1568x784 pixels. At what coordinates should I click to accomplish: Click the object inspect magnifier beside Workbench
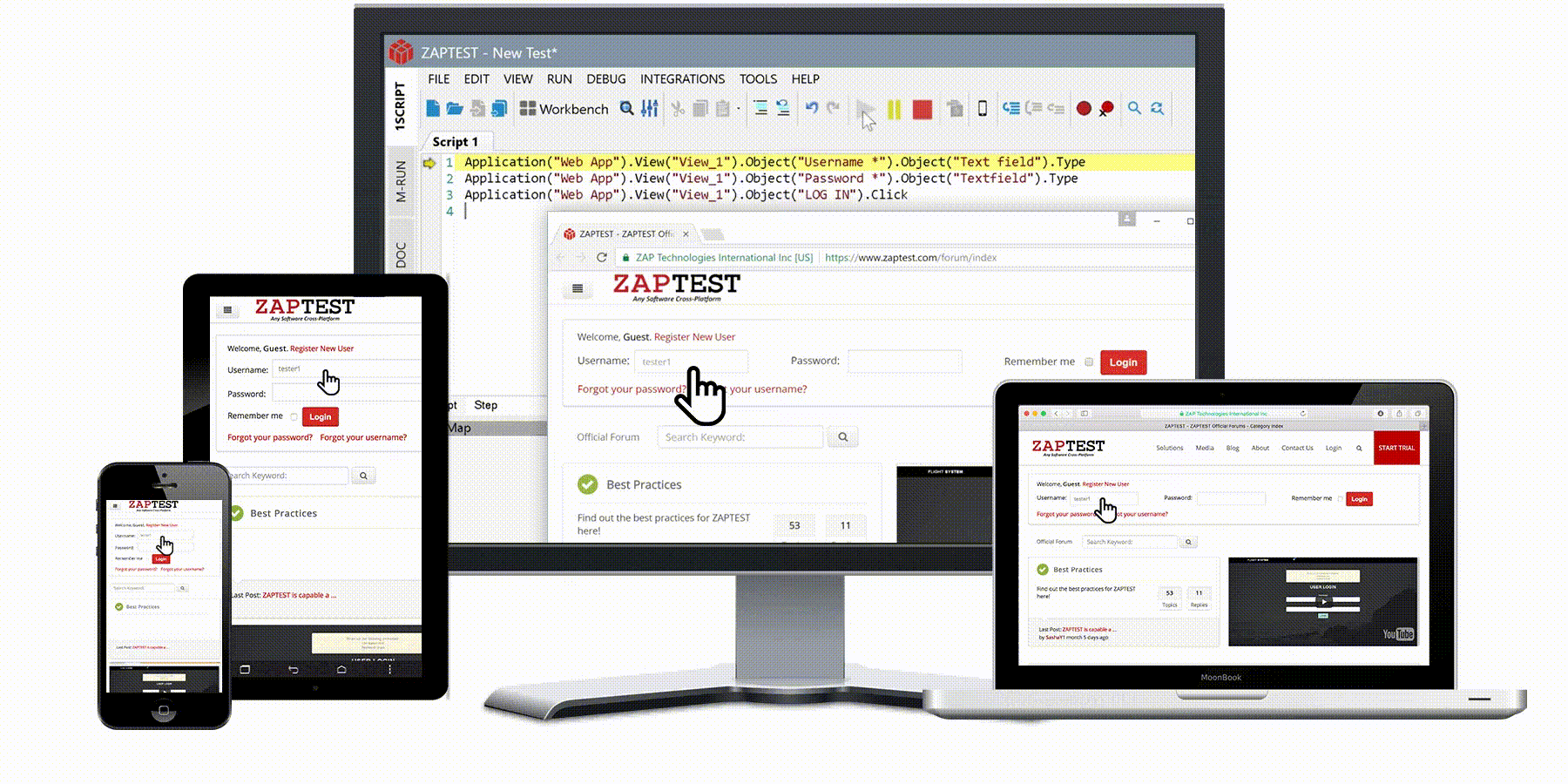click(x=627, y=108)
